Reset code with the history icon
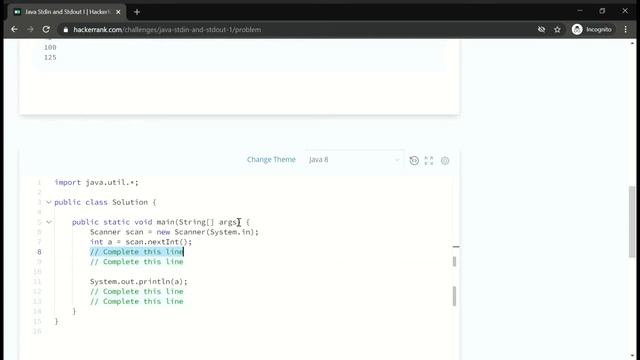 (x=414, y=160)
